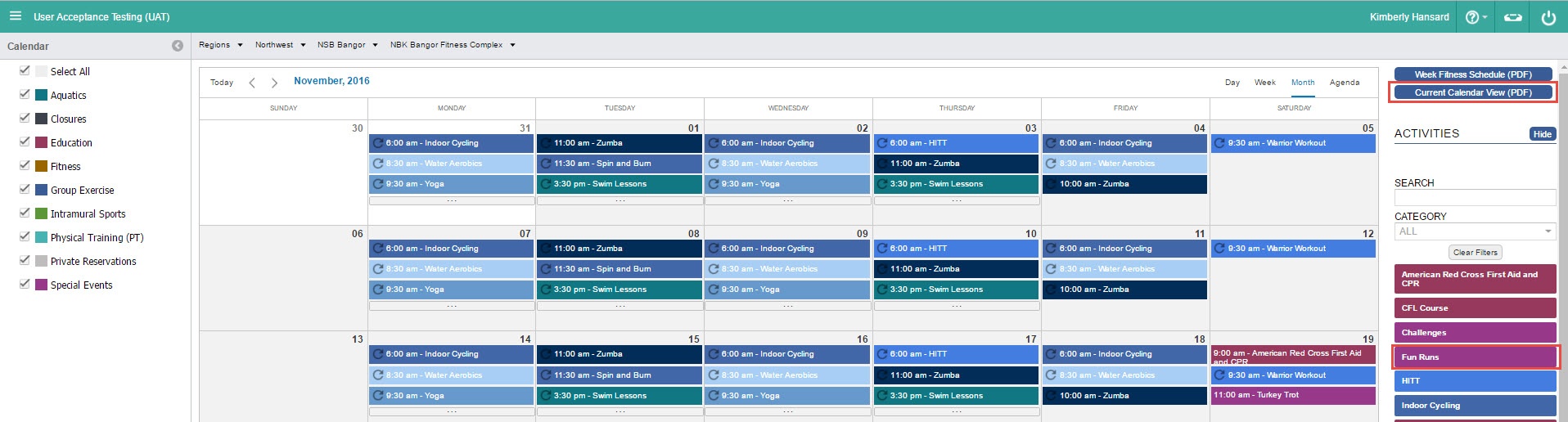Collapse the Calendar sidebar panel

click(178, 46)
